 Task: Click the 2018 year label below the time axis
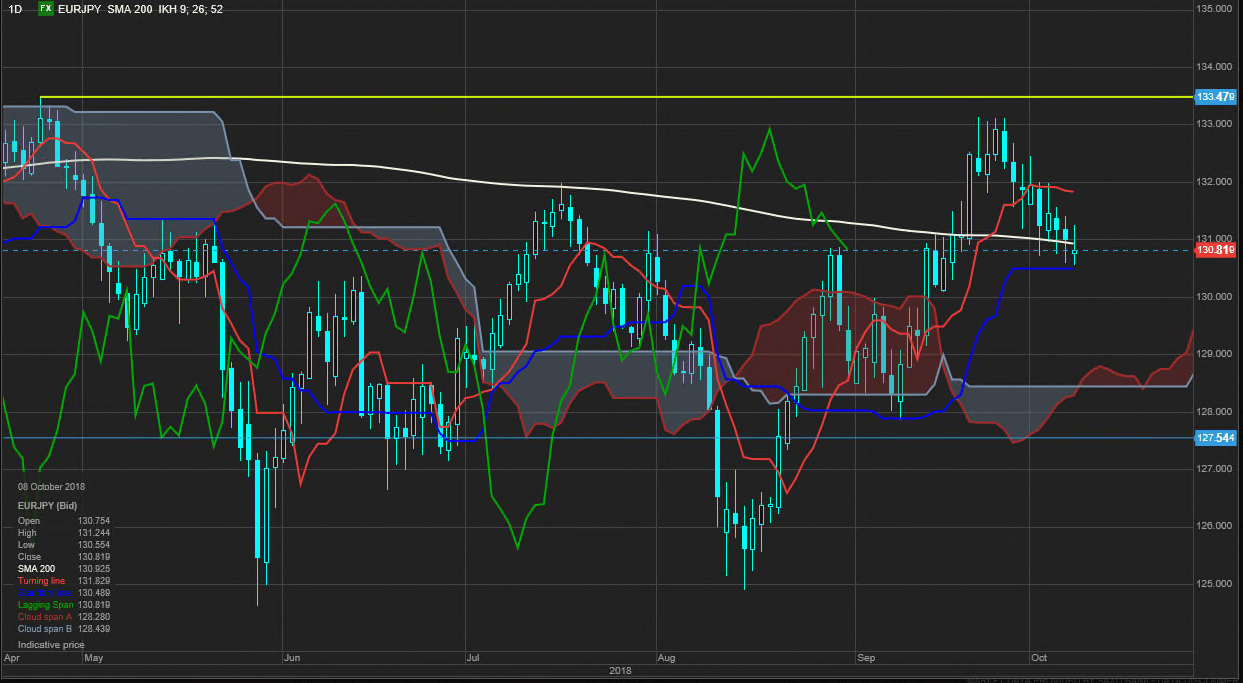tap(621, 671)
